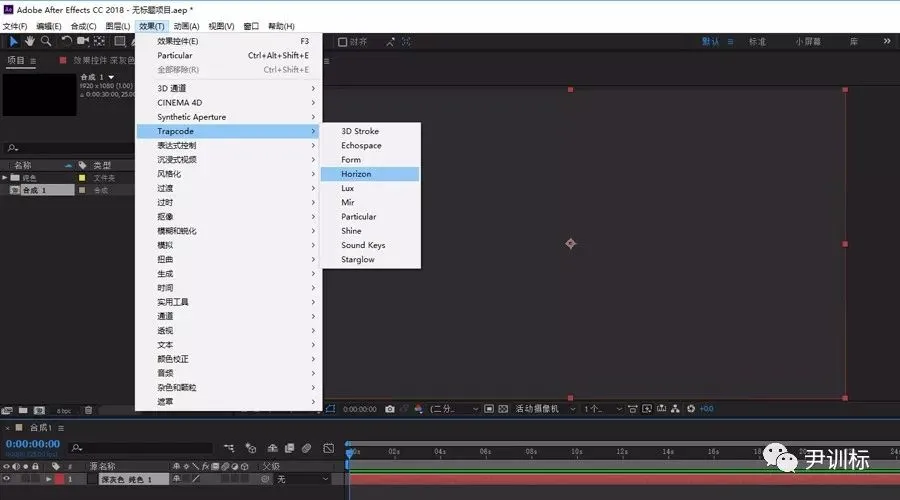Click the pixel aspect ratio correction icon
Image resolution: width=900 pixels, height=500 pixels.
coord(633,409)
